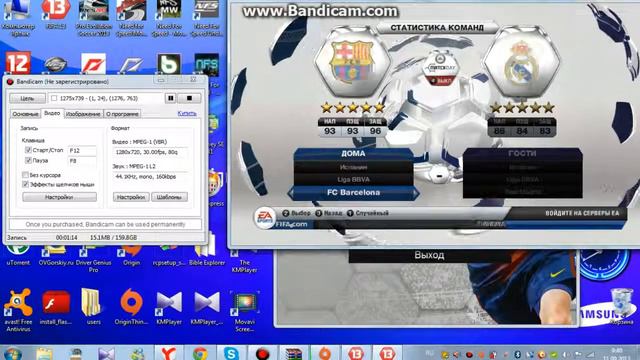Click the F12 hotkey field
This screenshot has width=640, height=360.
[x=82, y=151]
